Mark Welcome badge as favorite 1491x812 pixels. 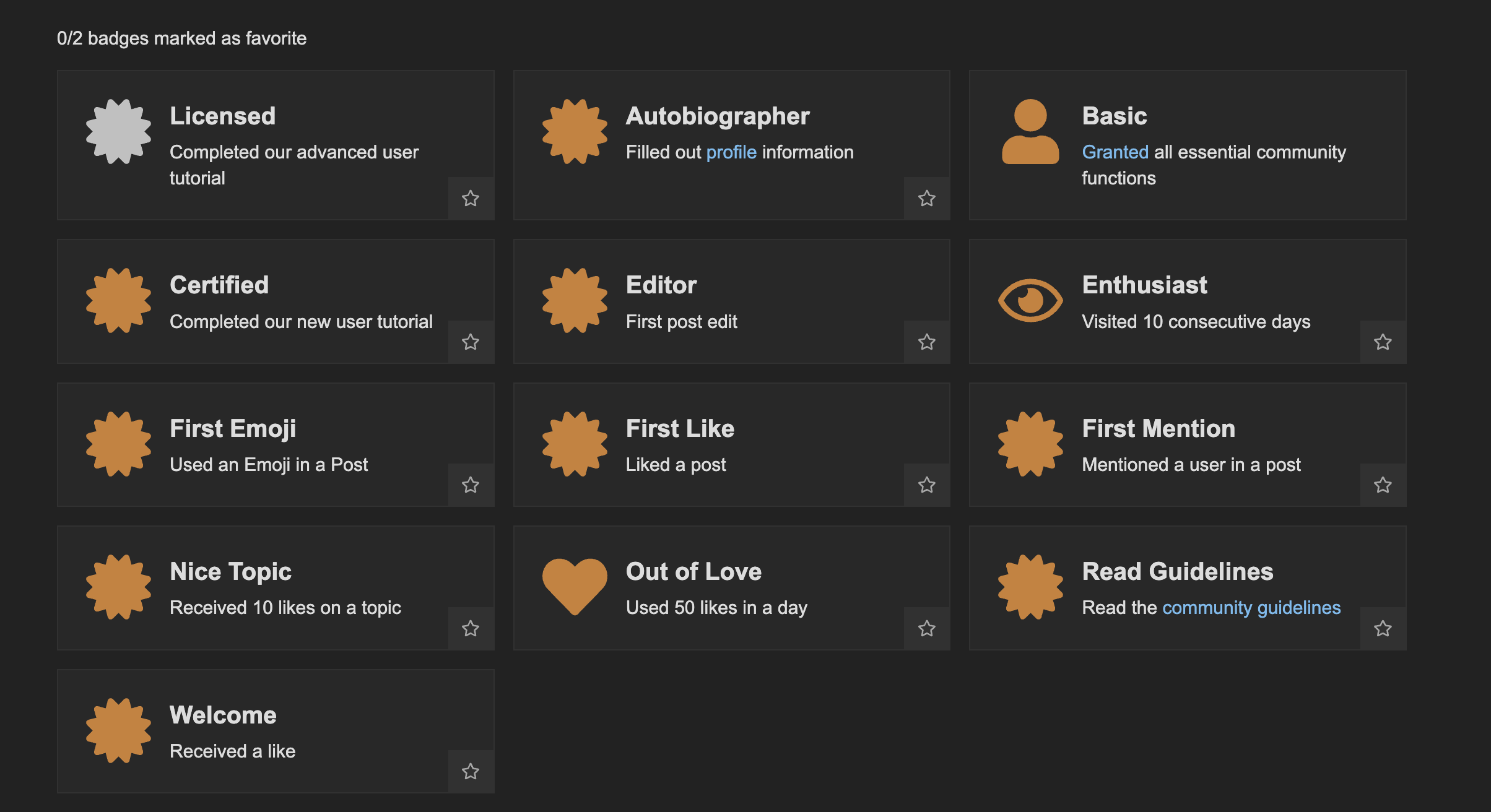pos(471,771)
